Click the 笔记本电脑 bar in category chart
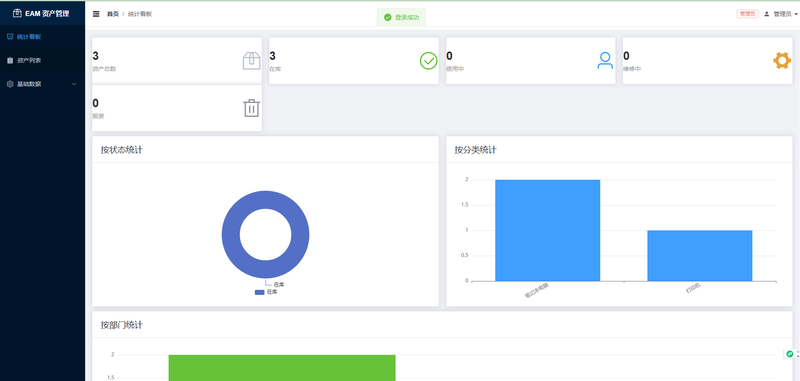The height and width of the screenshot is (381, 800). click(x=547, y=230)
